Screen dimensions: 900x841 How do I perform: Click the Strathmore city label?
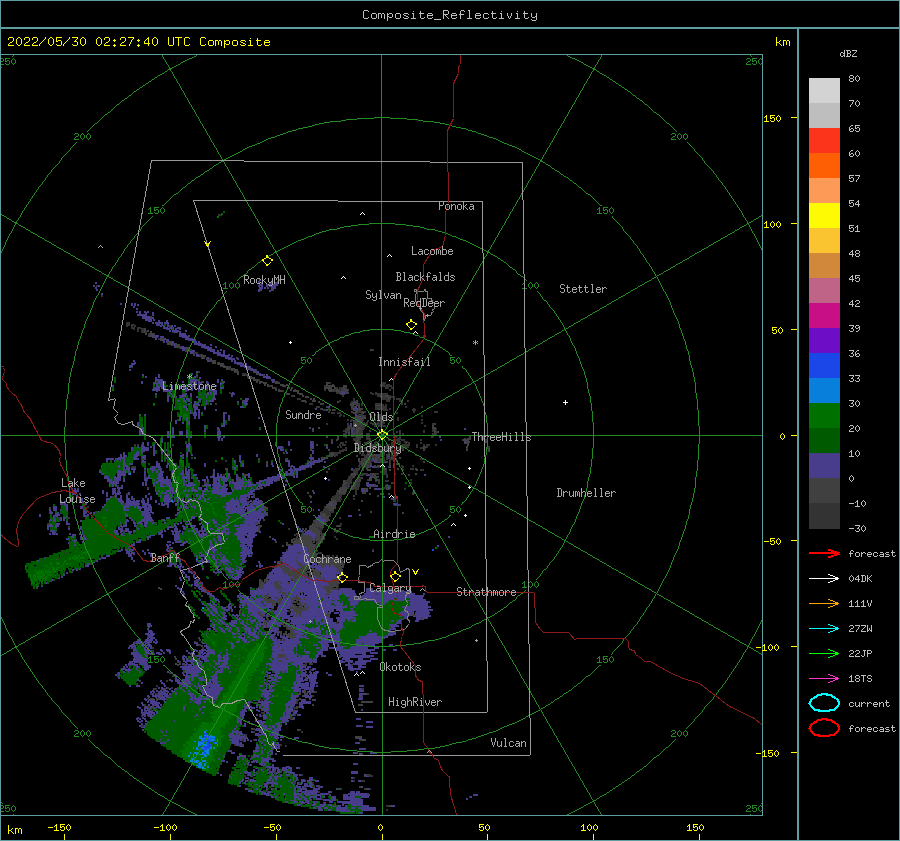[486, 592]
